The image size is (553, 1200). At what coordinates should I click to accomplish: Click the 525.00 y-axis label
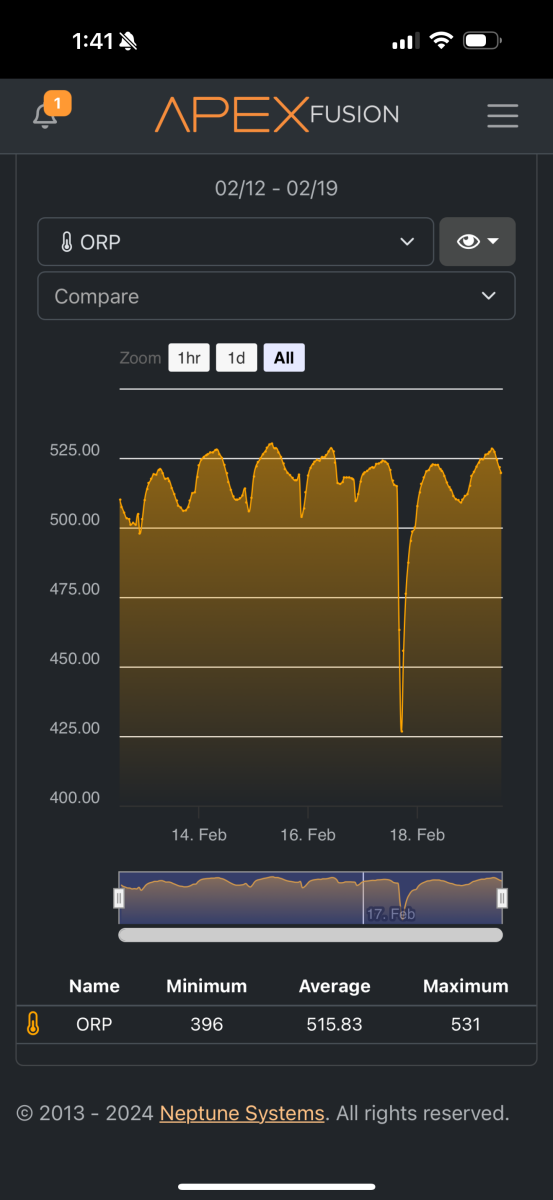click(75, 450)
